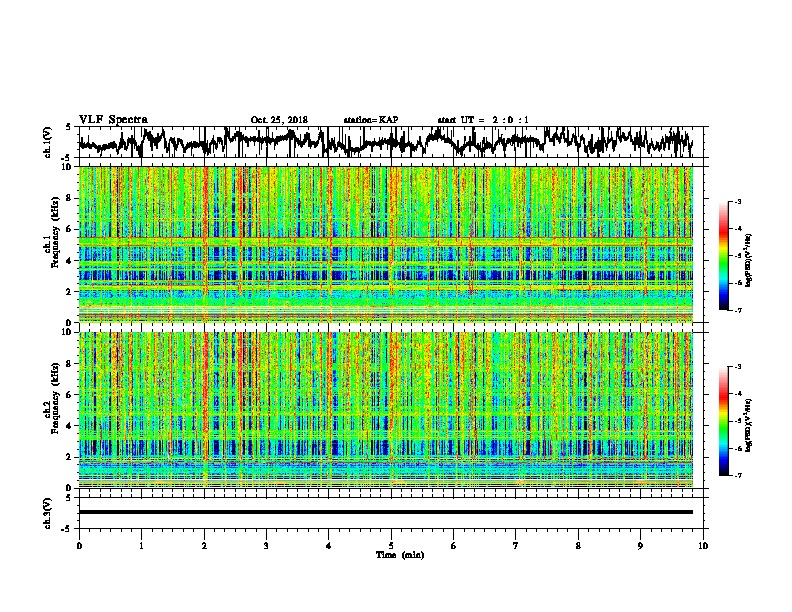Select the date text "Oct. 25, 2018"
Screen dimensions: 792x612
[279, 120]
